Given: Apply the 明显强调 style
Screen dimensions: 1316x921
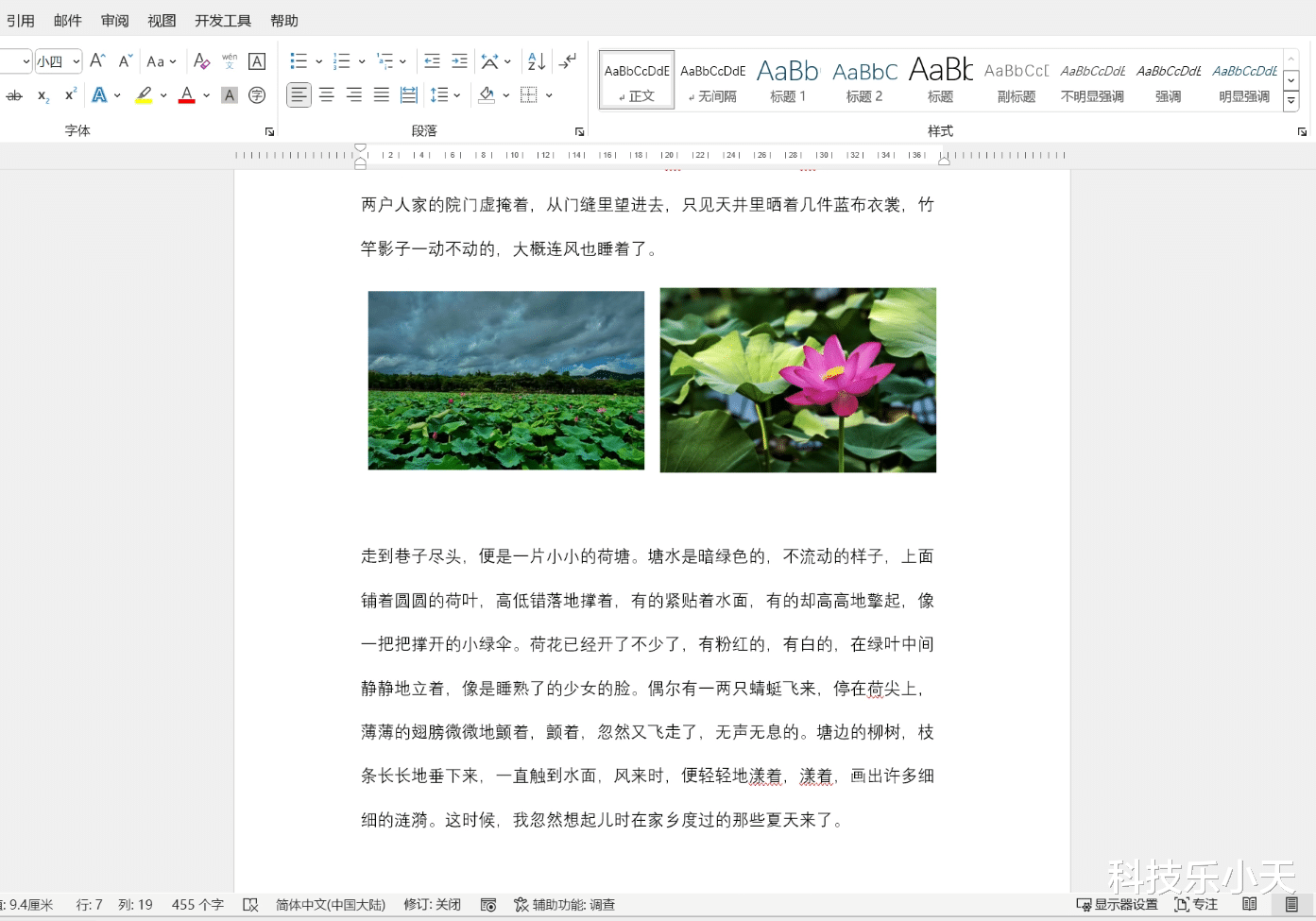Looking at the screenshot, I should [1244, 80].
